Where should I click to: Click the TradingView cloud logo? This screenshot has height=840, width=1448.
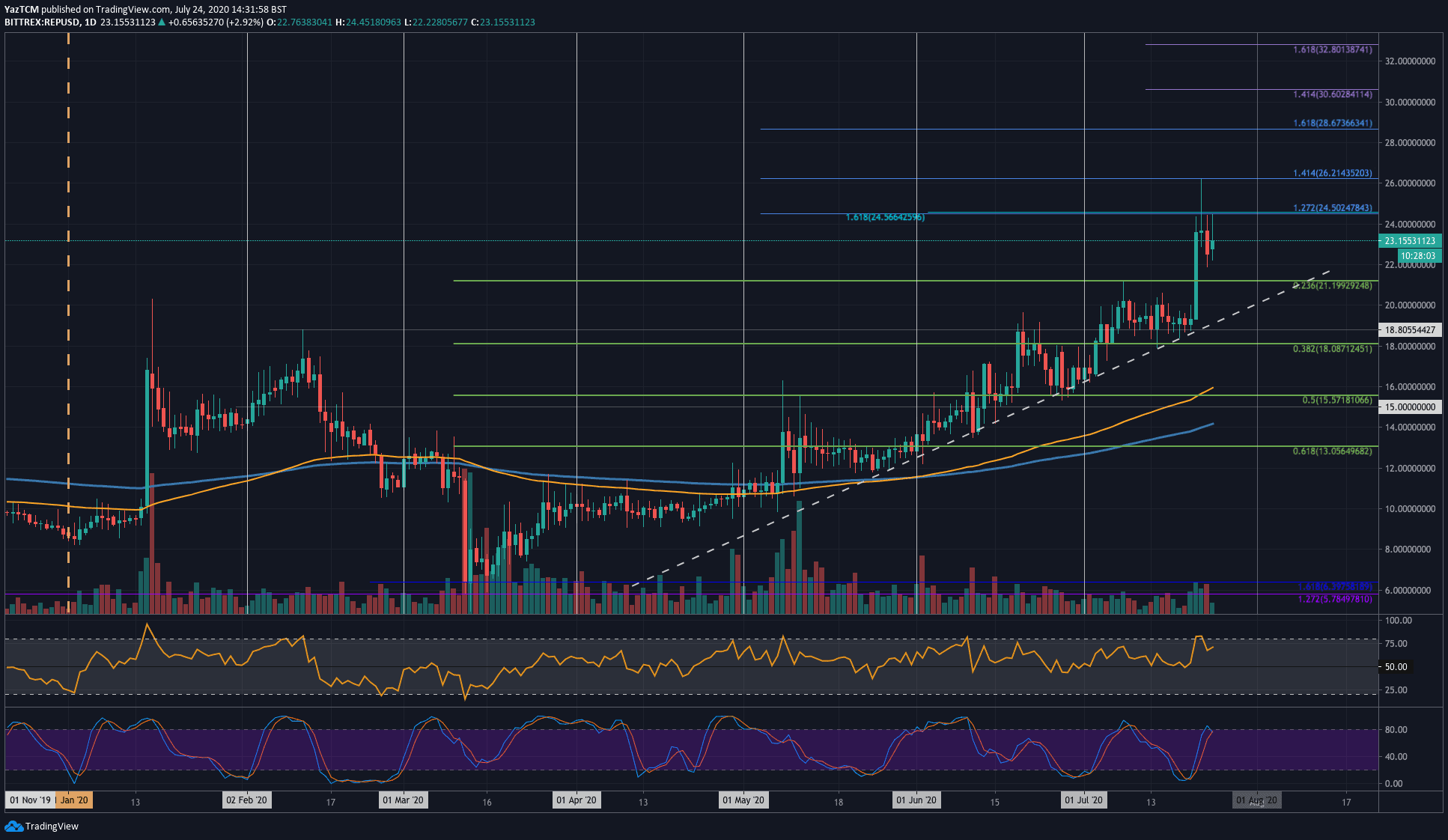(13, 827)
